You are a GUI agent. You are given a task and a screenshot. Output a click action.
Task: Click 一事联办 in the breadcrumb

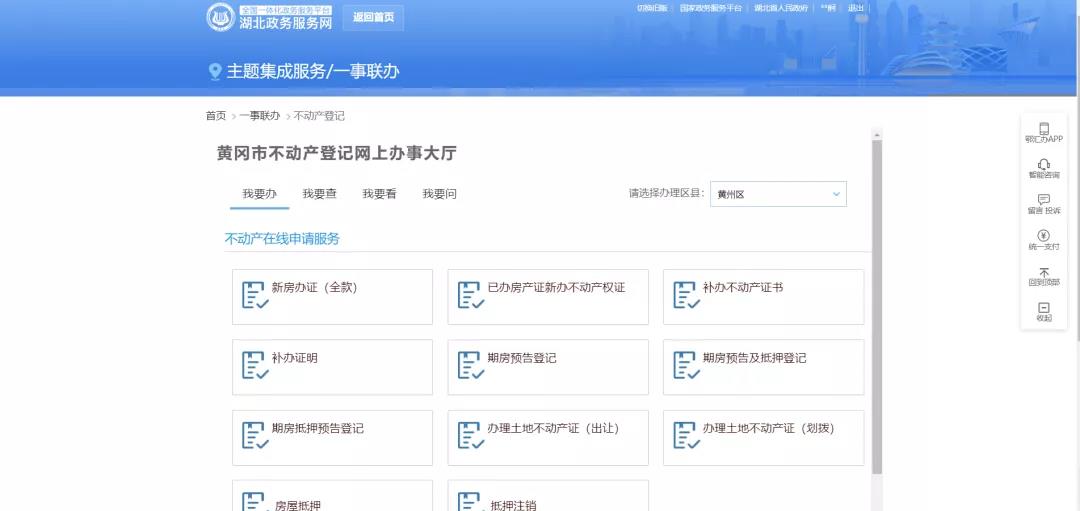259,116
